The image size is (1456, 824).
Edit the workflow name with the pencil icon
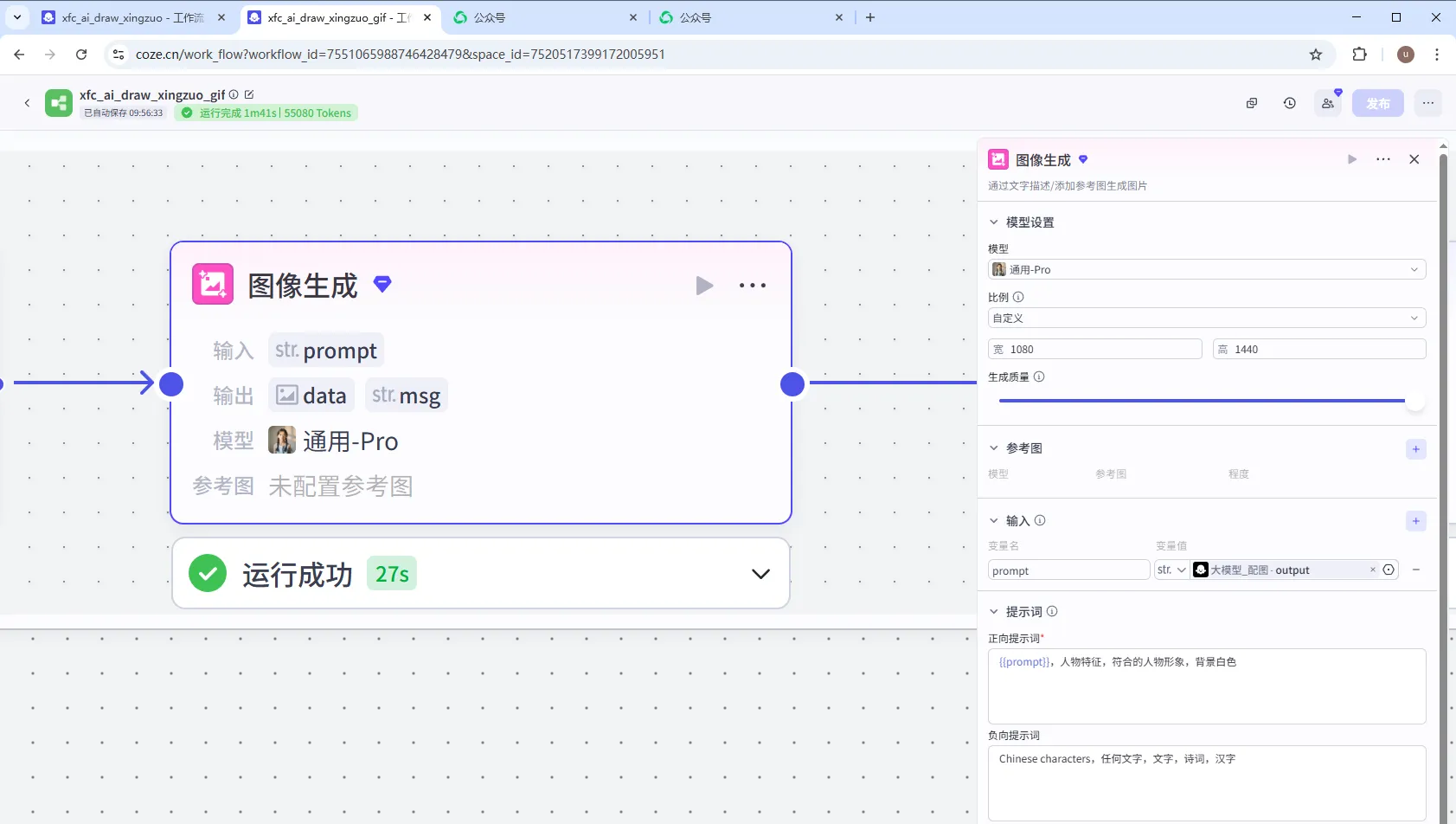tap(249, 94)
